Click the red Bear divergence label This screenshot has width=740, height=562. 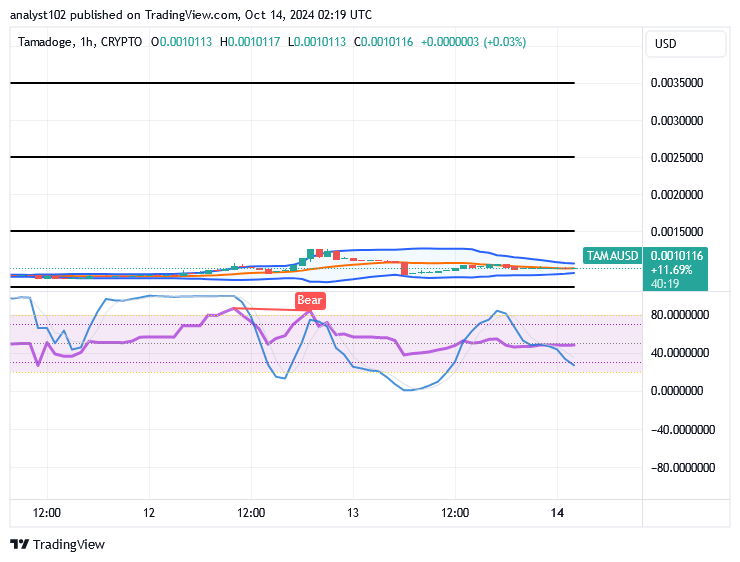310,300
